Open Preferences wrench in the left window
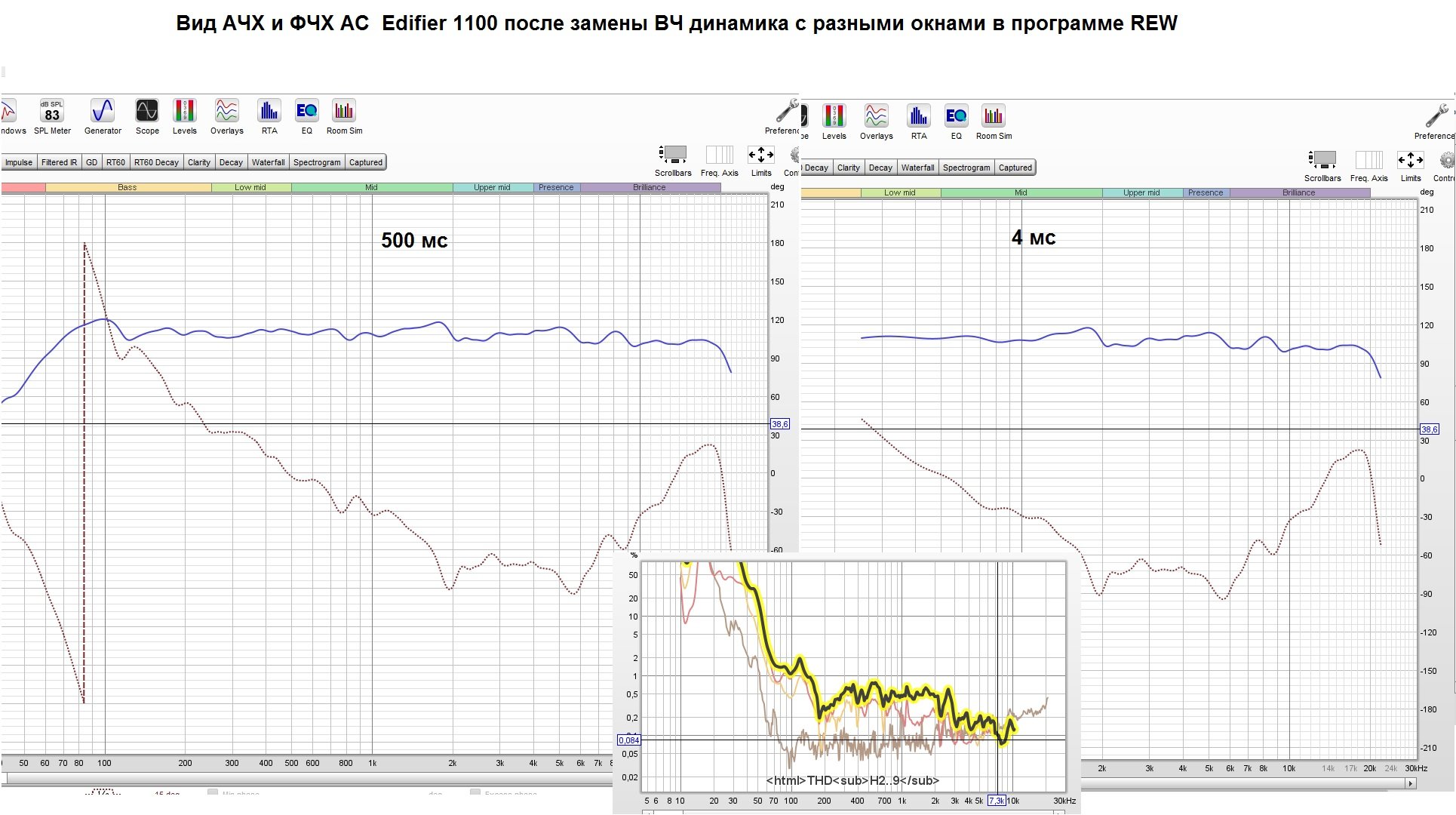Screen dimensions: 1456x815 tap(784, 117)
